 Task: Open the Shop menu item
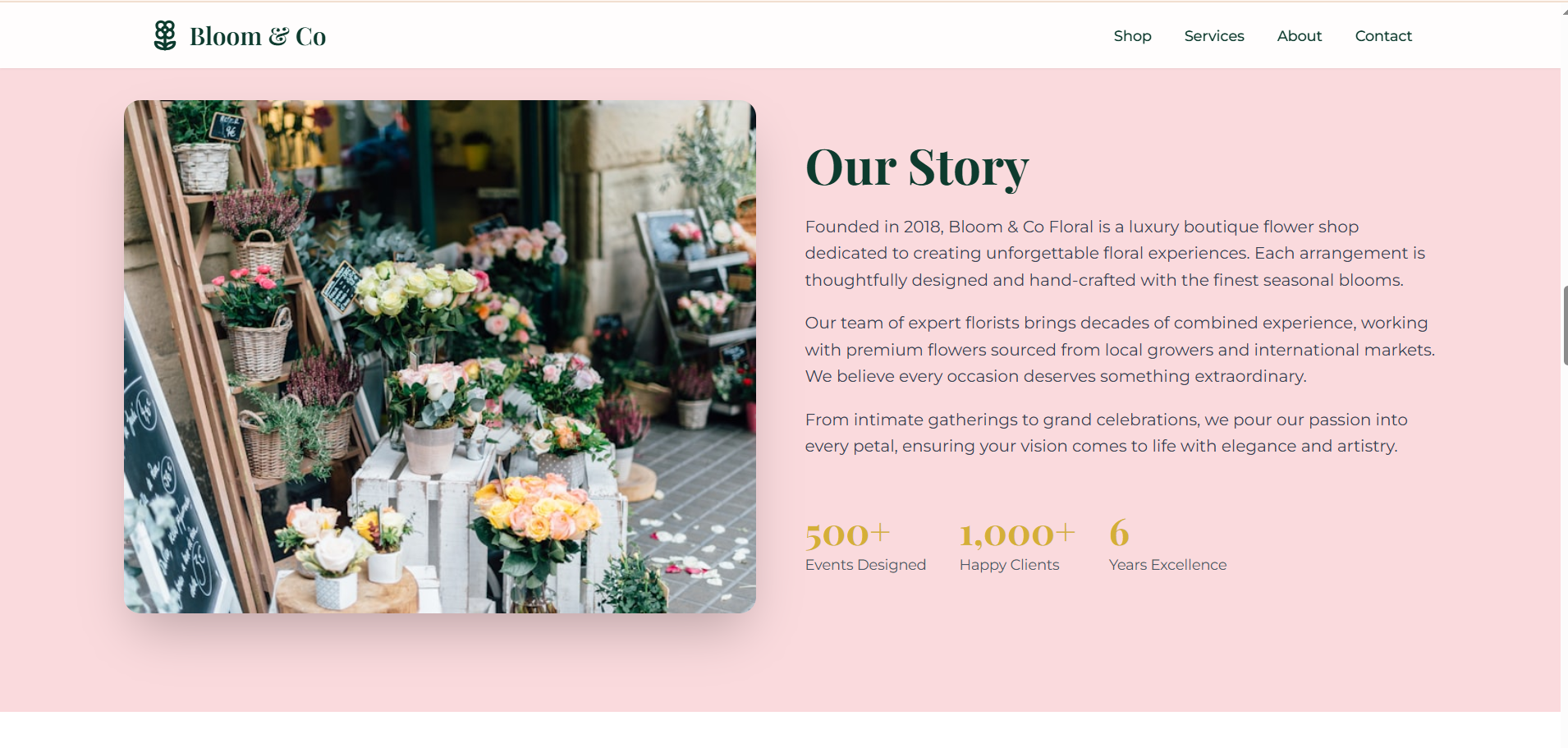click(1132, 36)
